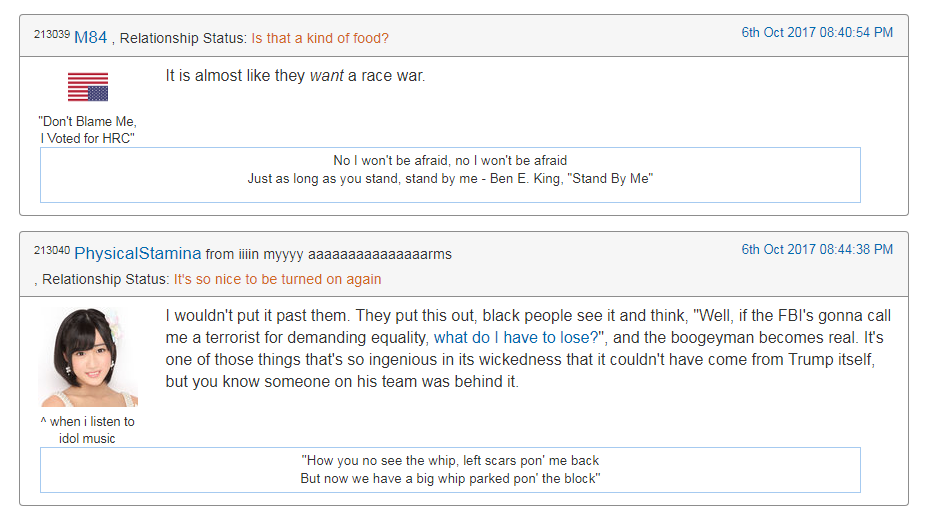The height and width of the screenshot is (513, 927).
Task: Open M84's user profile link
Action: click(90, 38)
